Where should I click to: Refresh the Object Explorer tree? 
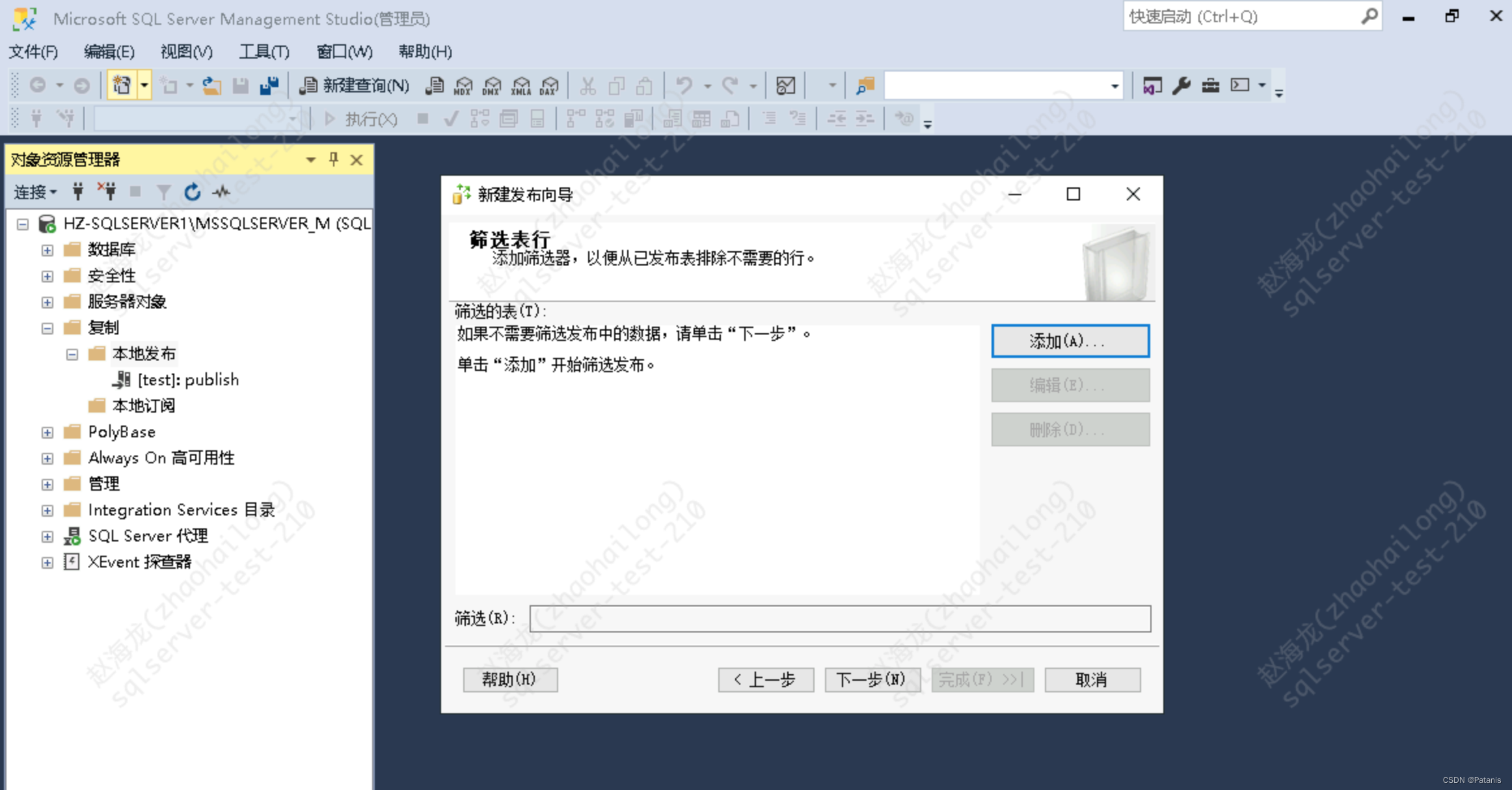coord(192,191)
